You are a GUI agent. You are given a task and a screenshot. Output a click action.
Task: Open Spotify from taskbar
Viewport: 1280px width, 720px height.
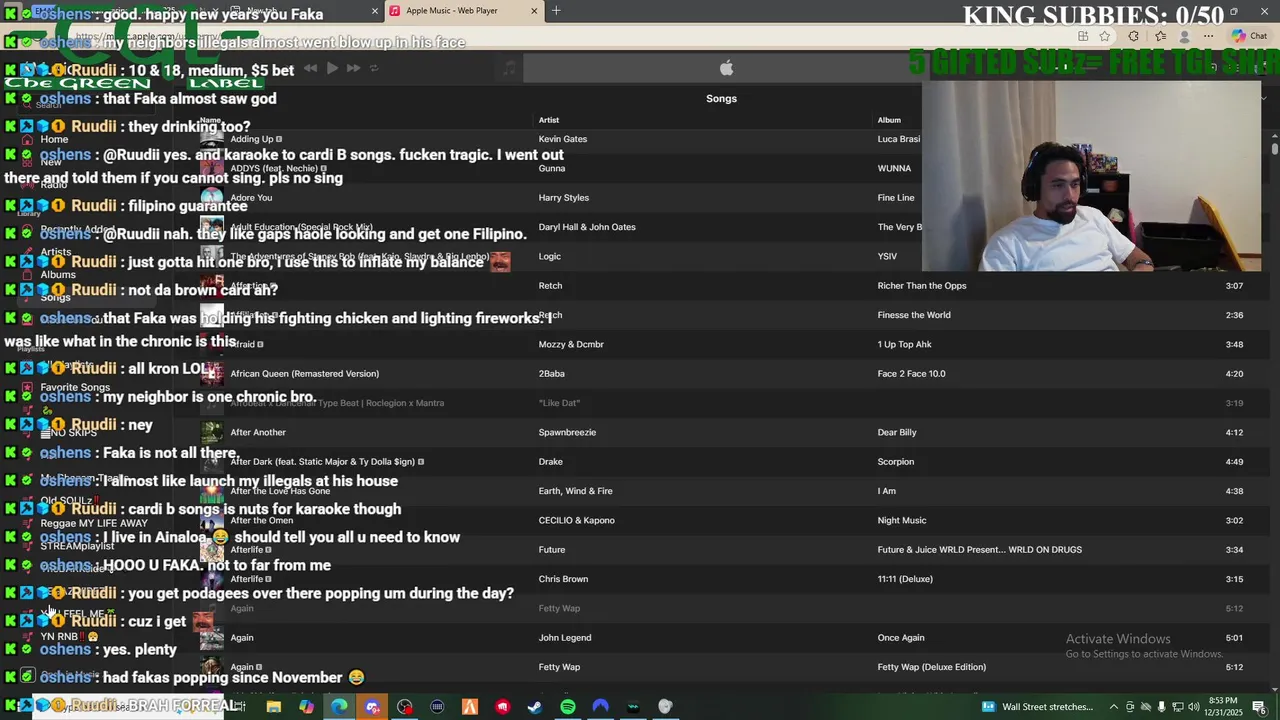point(568,707)
